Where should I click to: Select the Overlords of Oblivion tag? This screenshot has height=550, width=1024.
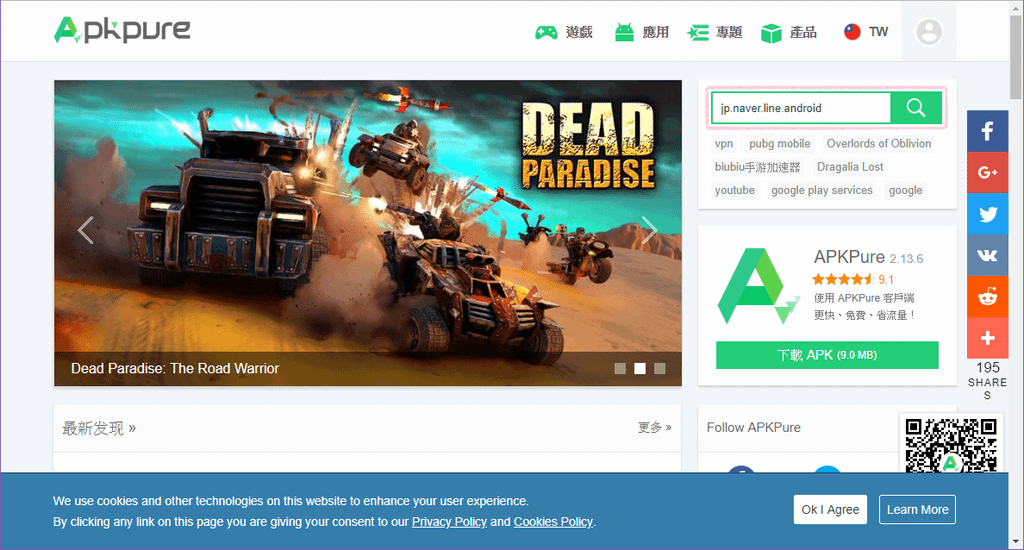point(879,144)
